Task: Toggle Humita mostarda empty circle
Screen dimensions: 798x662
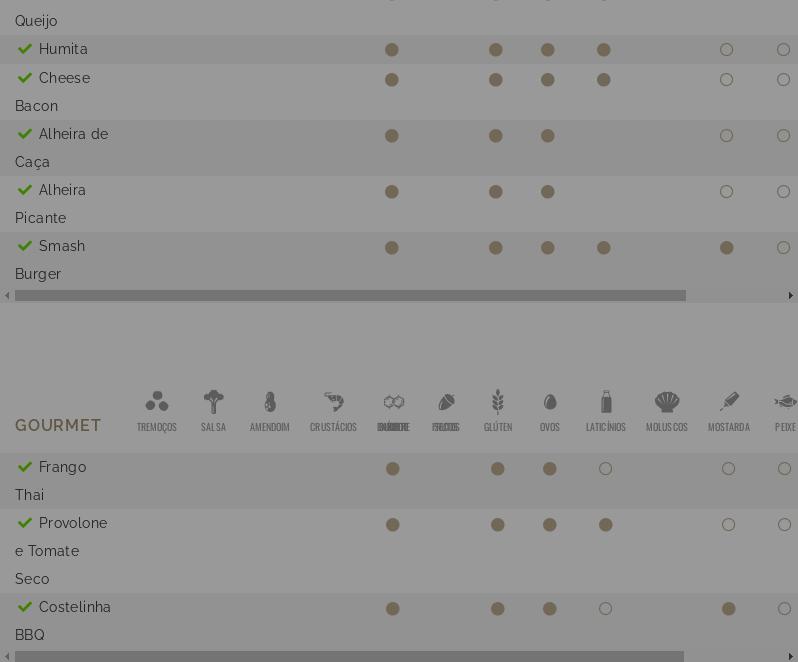Action: click(726, 49)
